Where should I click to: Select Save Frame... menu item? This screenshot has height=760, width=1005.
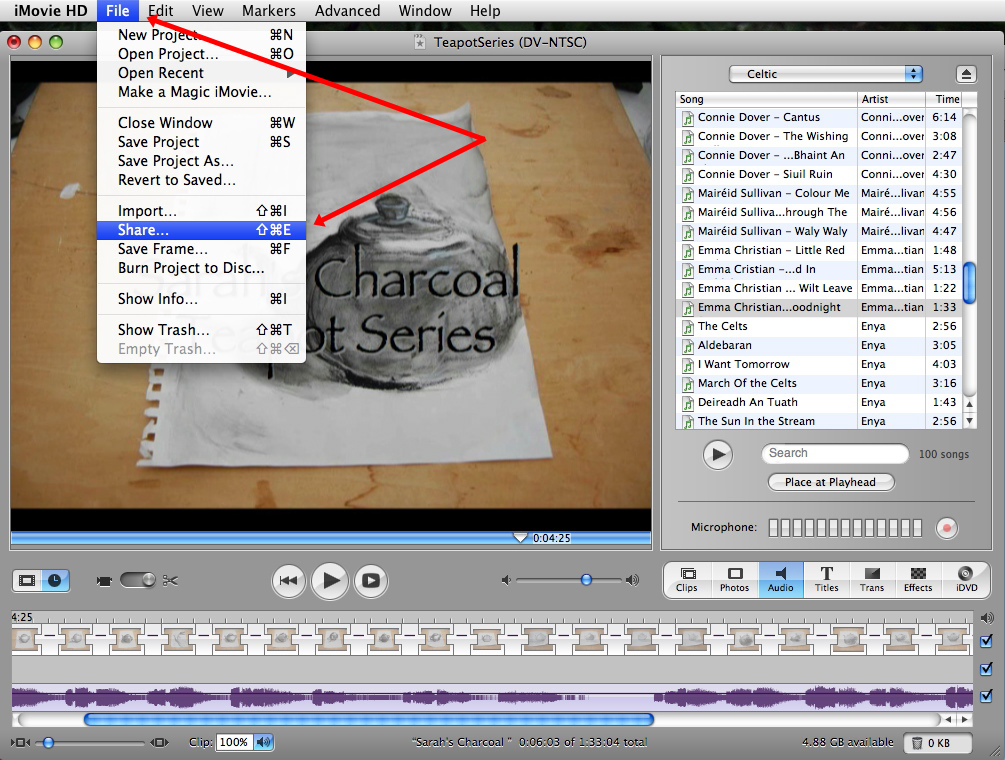[x=201, y=249]
